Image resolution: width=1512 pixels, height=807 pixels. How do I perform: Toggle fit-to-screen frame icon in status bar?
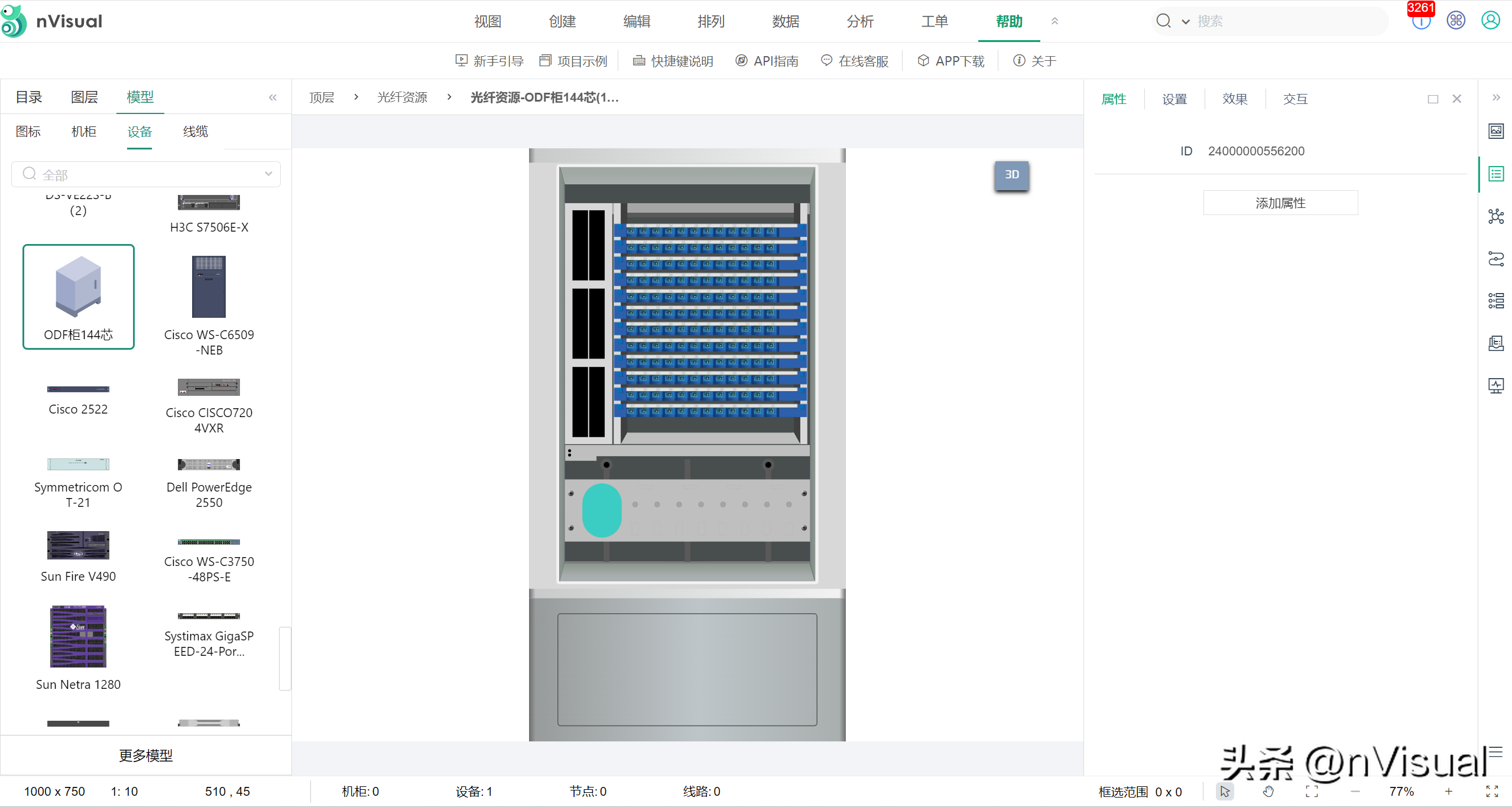[1312, 791]
